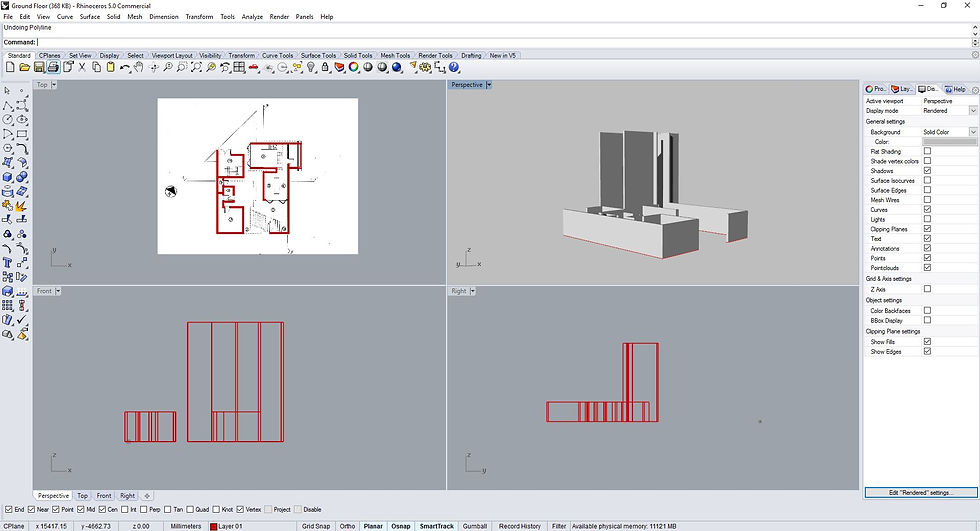Screen dimensions: 980x531
Task: Open Help with the question mark icon
Action: click(x=454, y=67)
